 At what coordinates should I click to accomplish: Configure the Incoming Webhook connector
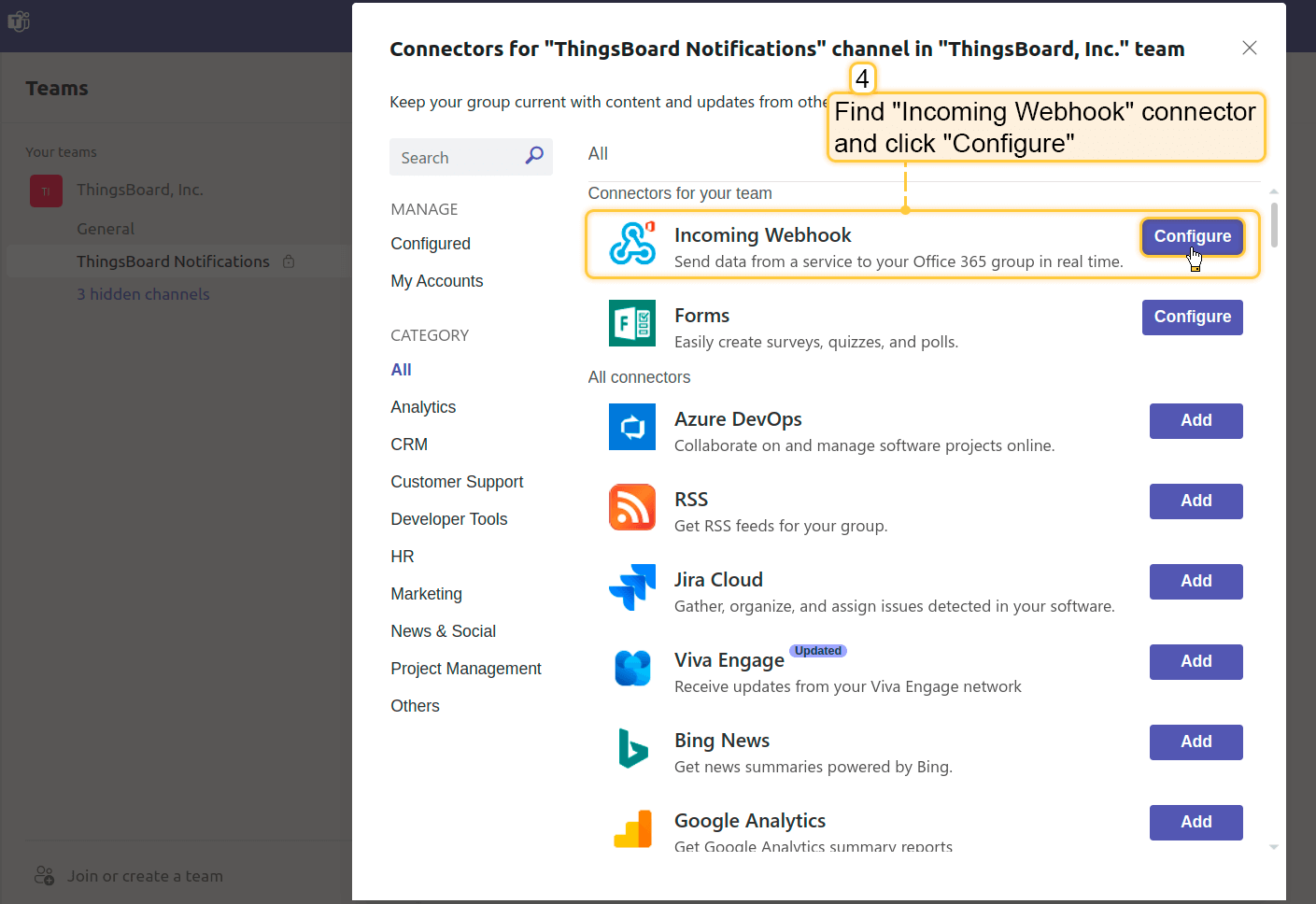pyautogui.click(x=1192, y=236)
